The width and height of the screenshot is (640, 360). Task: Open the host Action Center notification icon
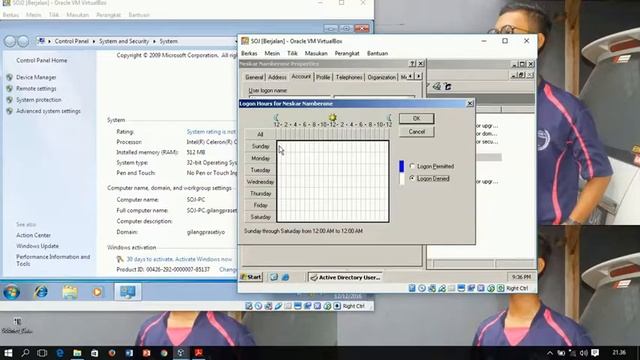coord(595,353)
